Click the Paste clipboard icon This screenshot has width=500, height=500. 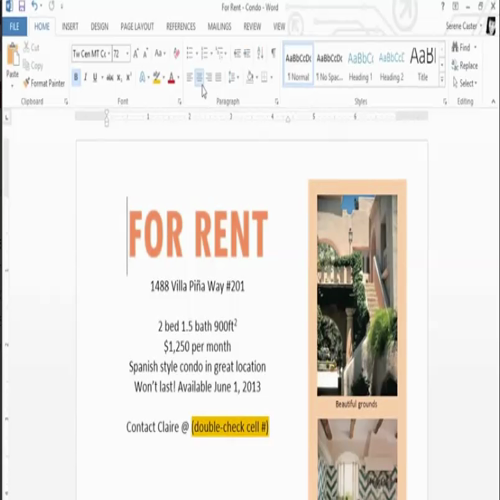[13, 55]
